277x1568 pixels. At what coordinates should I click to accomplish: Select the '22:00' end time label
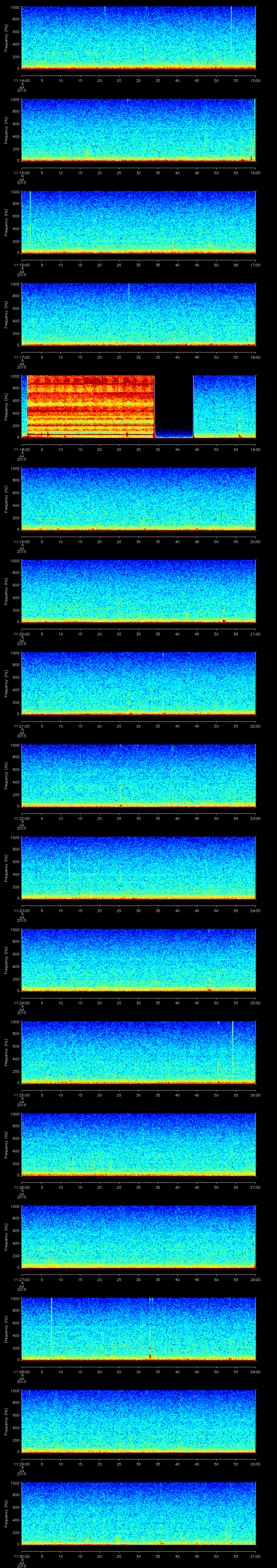pos(255,726)
